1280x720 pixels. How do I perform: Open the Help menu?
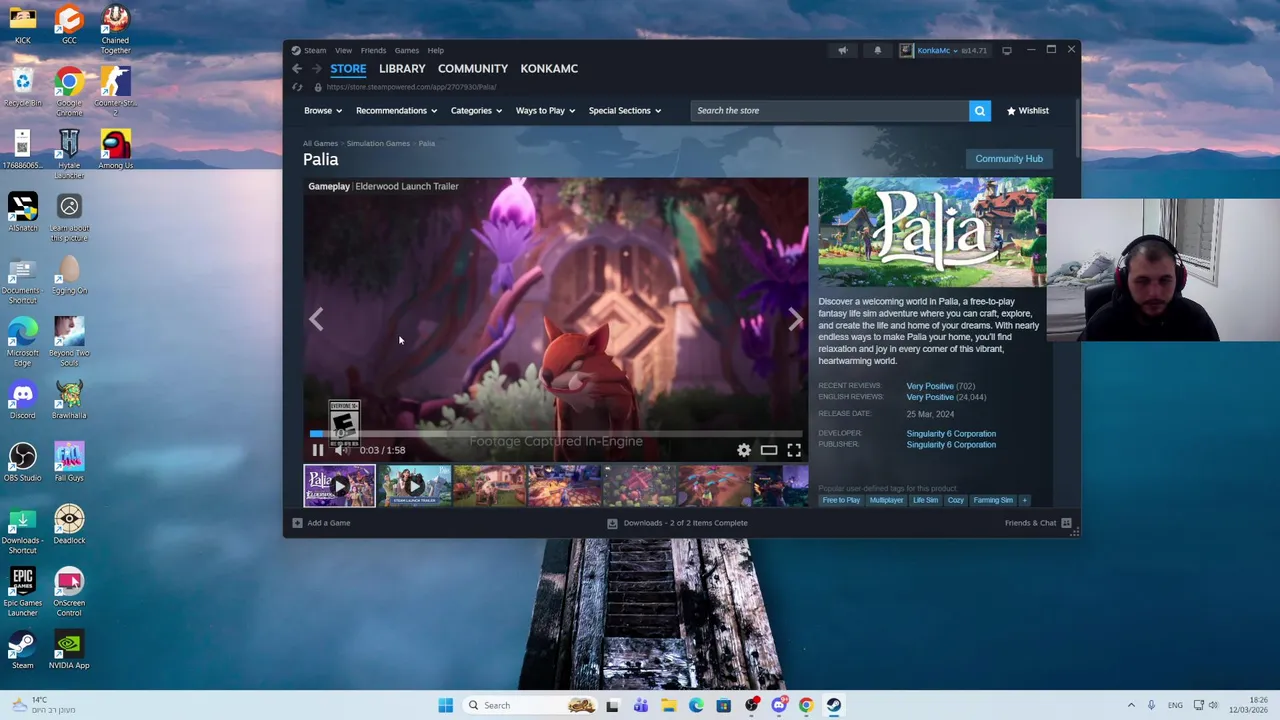(x=436, y=50)
